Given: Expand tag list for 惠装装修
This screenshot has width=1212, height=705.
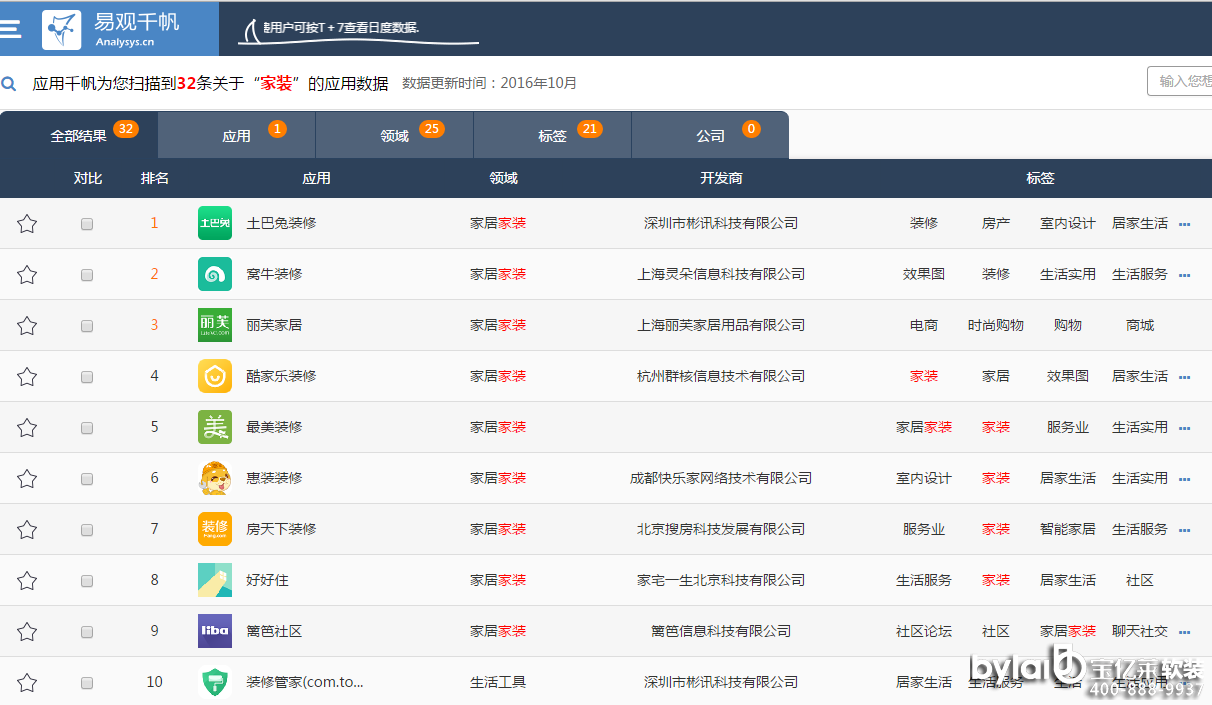Looking at the screenshot, I should click(x=1184, y=480).
